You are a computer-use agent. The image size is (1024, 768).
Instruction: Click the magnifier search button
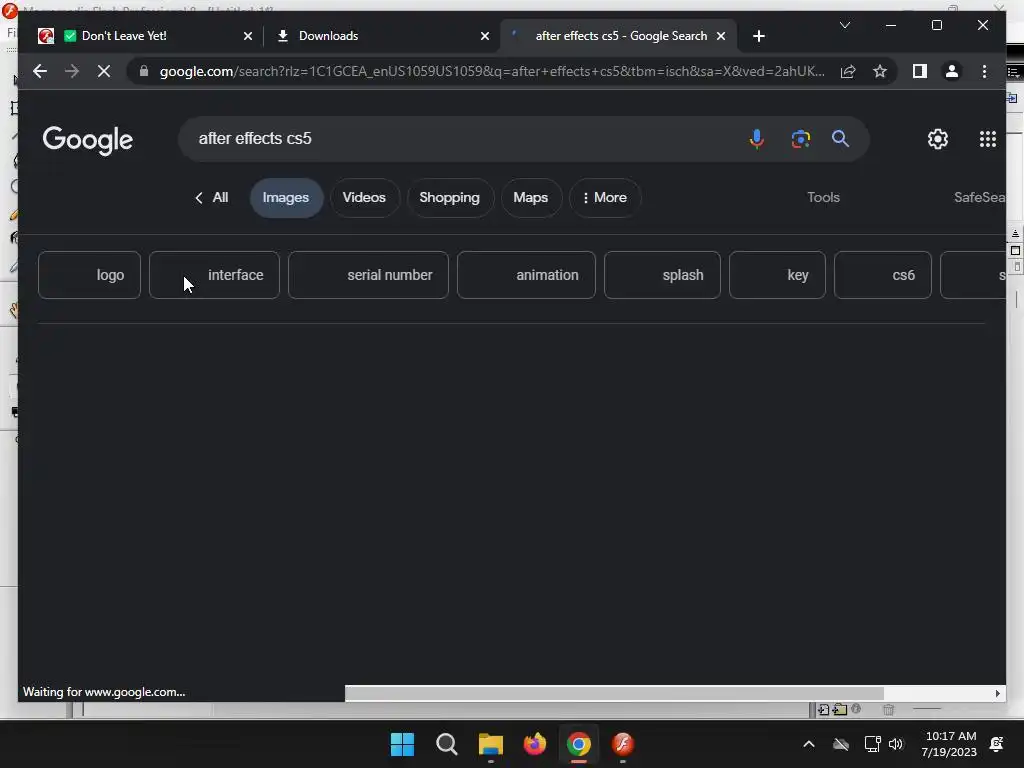pyautogui.click(x=840, y=138)
